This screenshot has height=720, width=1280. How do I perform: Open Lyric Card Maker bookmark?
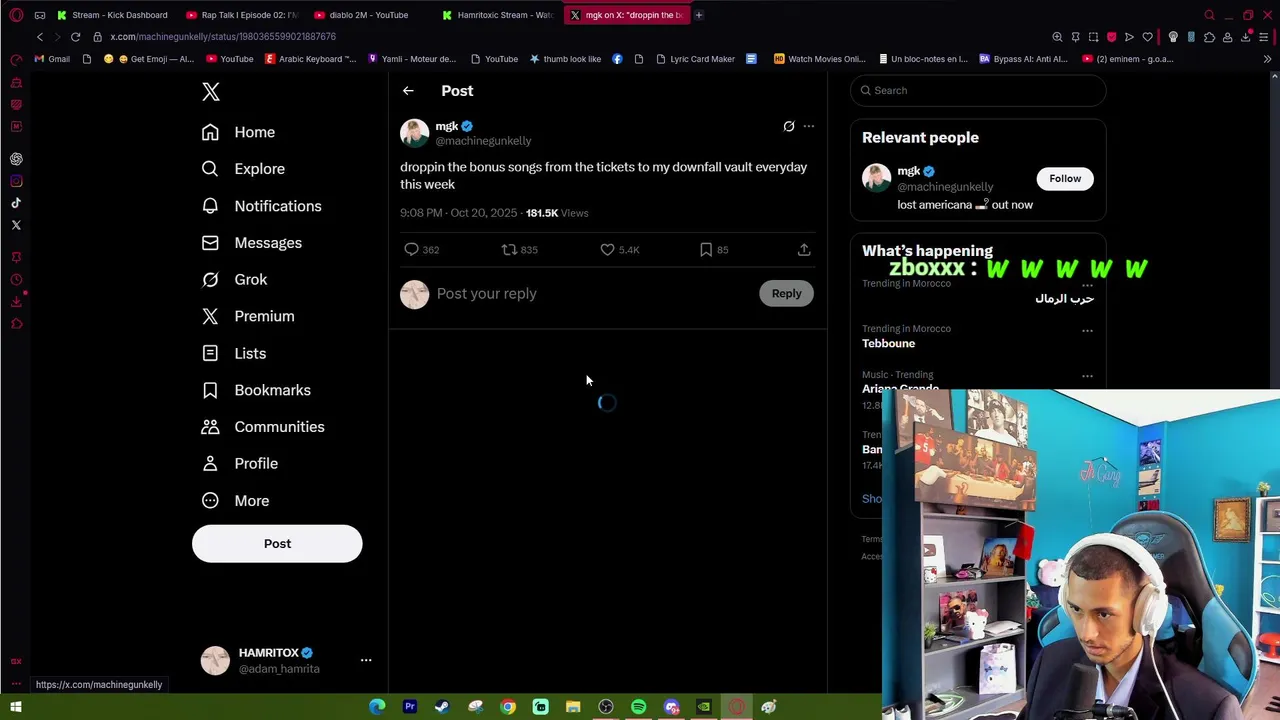695,59
